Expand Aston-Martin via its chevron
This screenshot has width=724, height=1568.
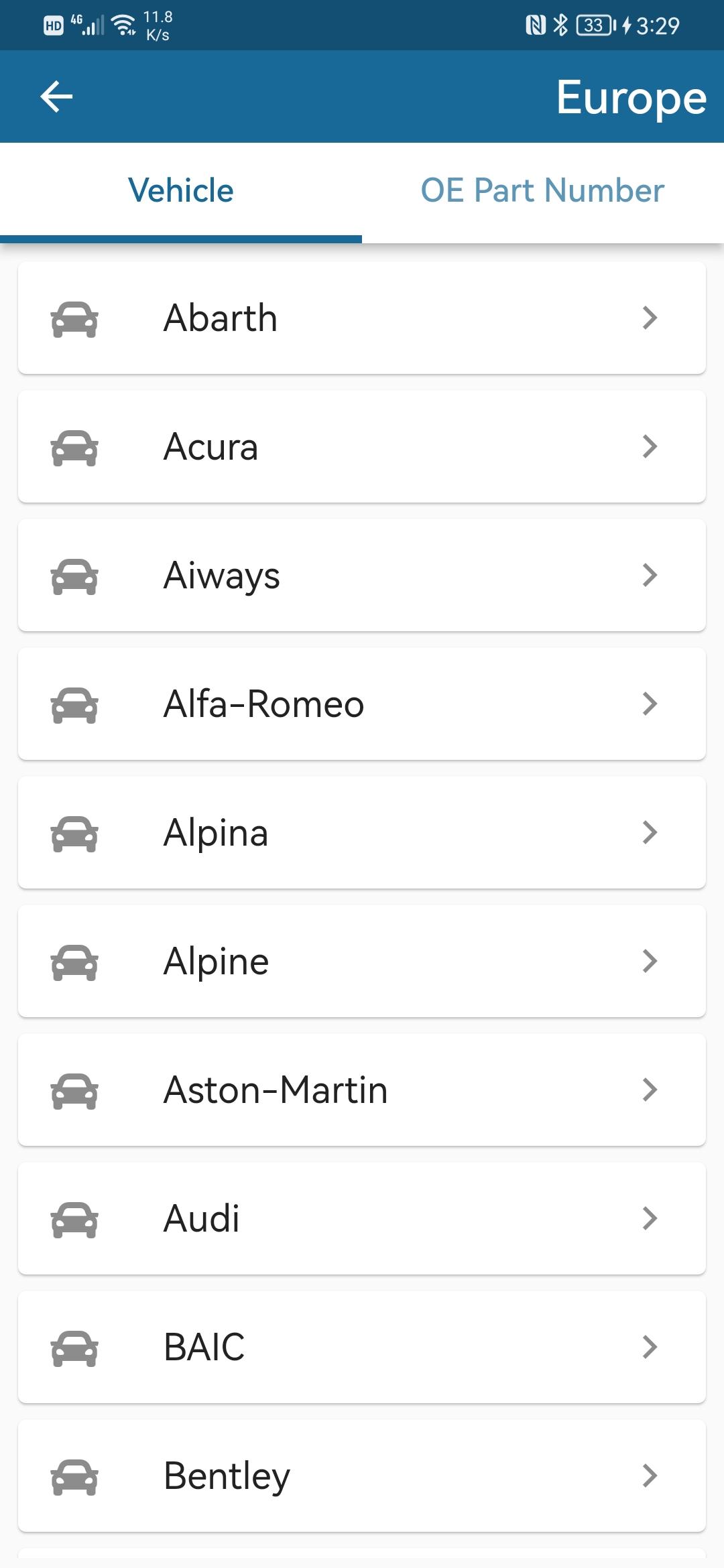(x=650, y=1090)
